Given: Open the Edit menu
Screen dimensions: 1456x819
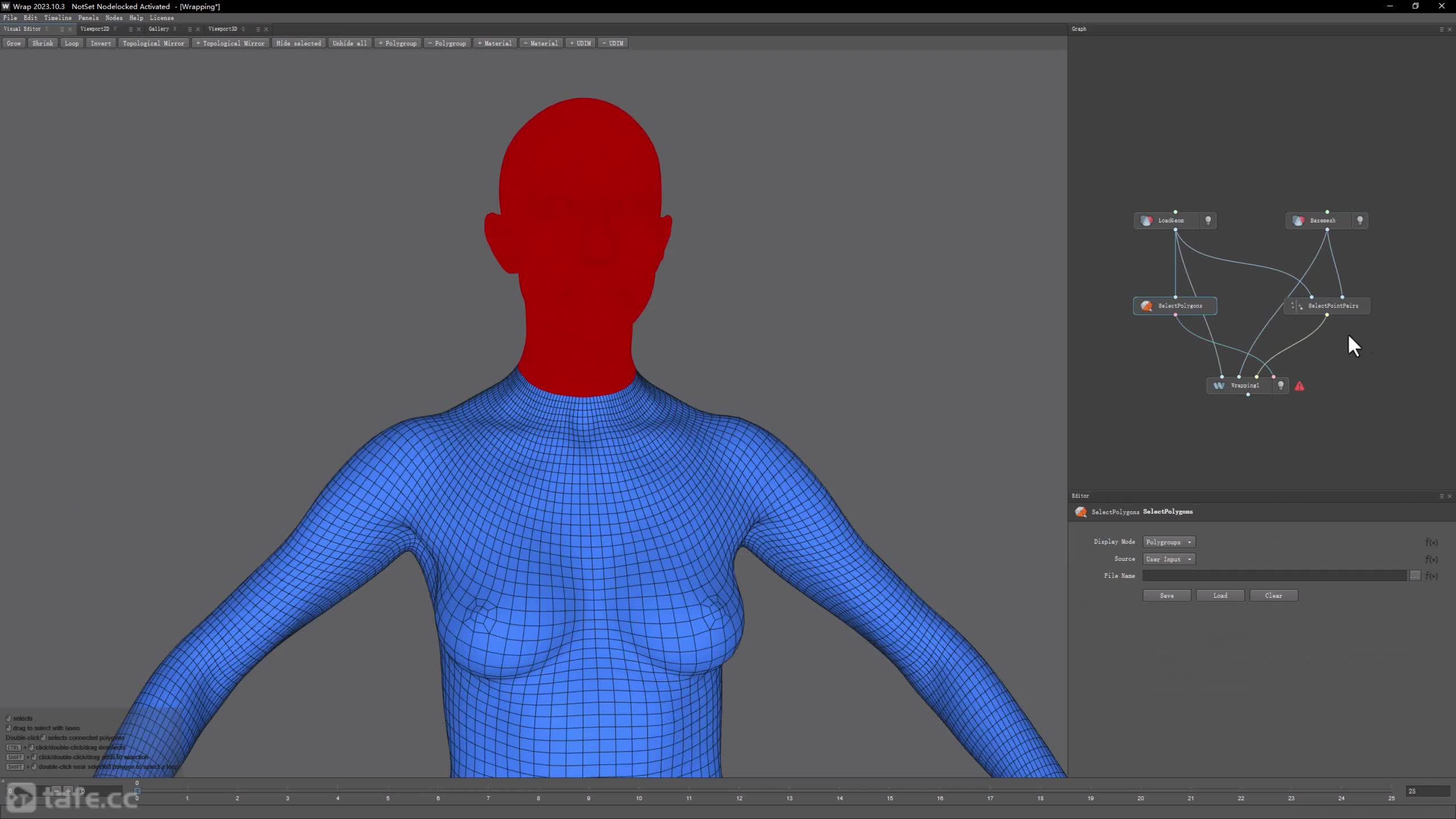Looking at the screenshot, I should pos(30,18).
